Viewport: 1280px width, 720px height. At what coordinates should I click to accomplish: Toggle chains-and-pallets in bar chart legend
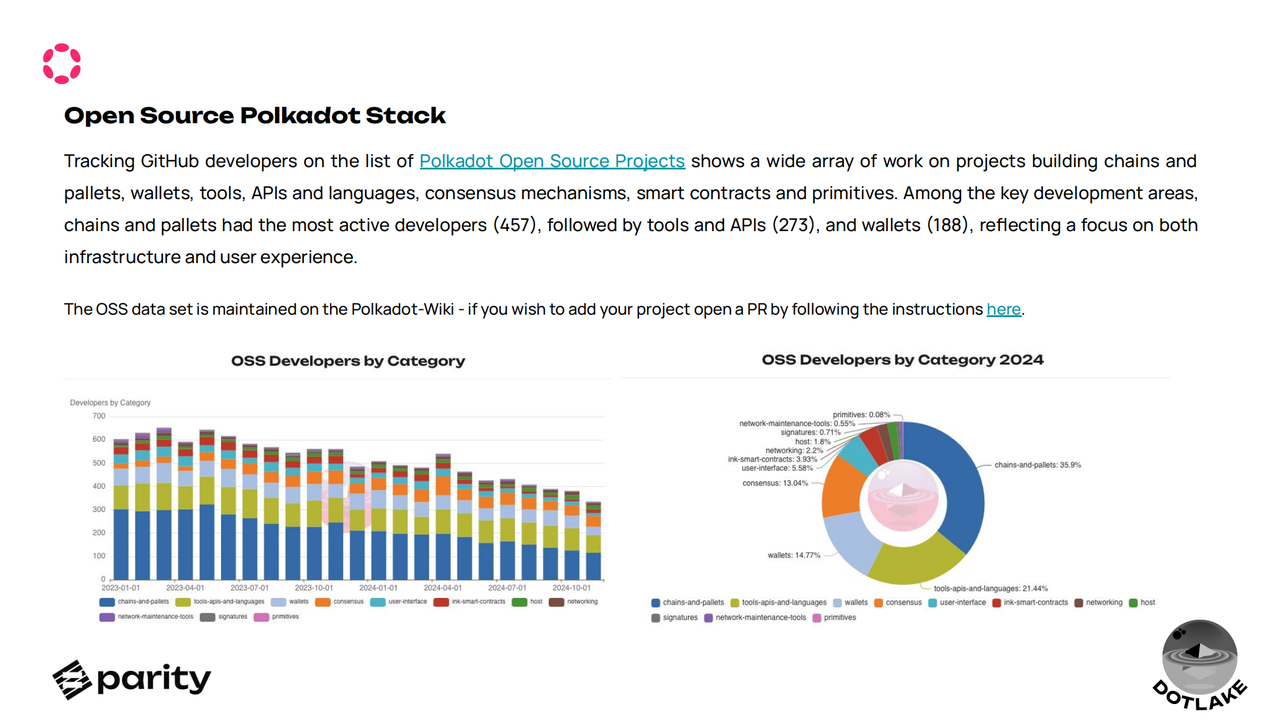133,602
